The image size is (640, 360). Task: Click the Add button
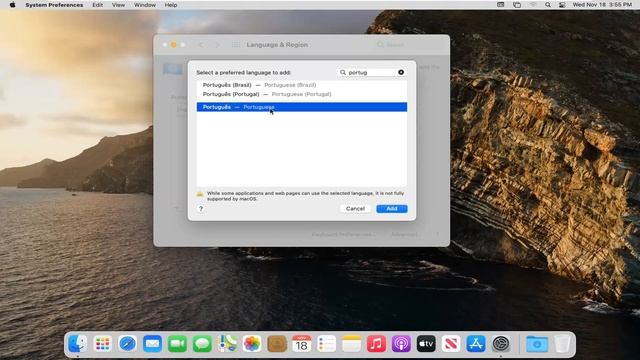click(392, 209)
